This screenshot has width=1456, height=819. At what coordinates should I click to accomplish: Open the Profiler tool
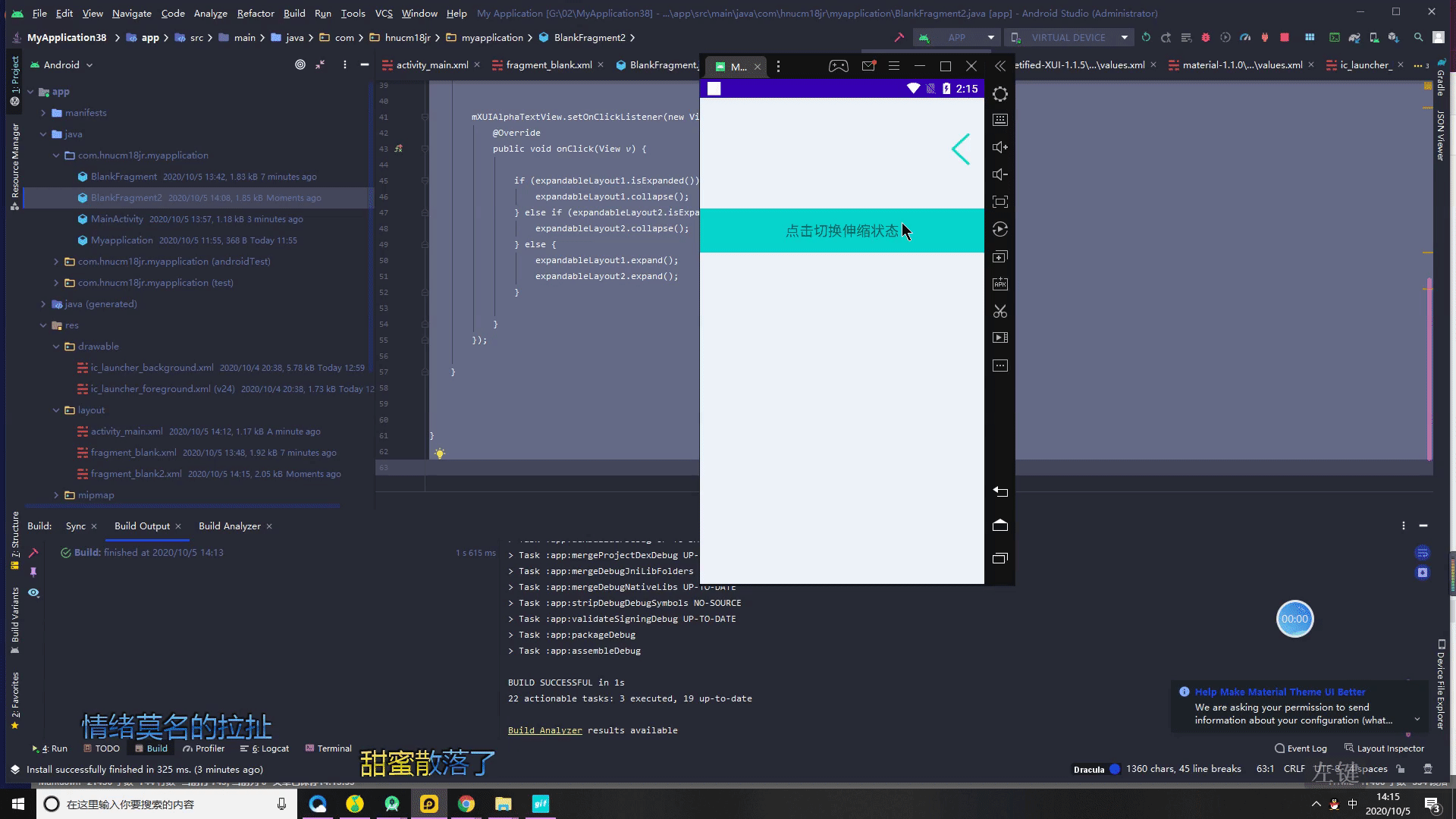pyautogui.click(x=210, y=748)
